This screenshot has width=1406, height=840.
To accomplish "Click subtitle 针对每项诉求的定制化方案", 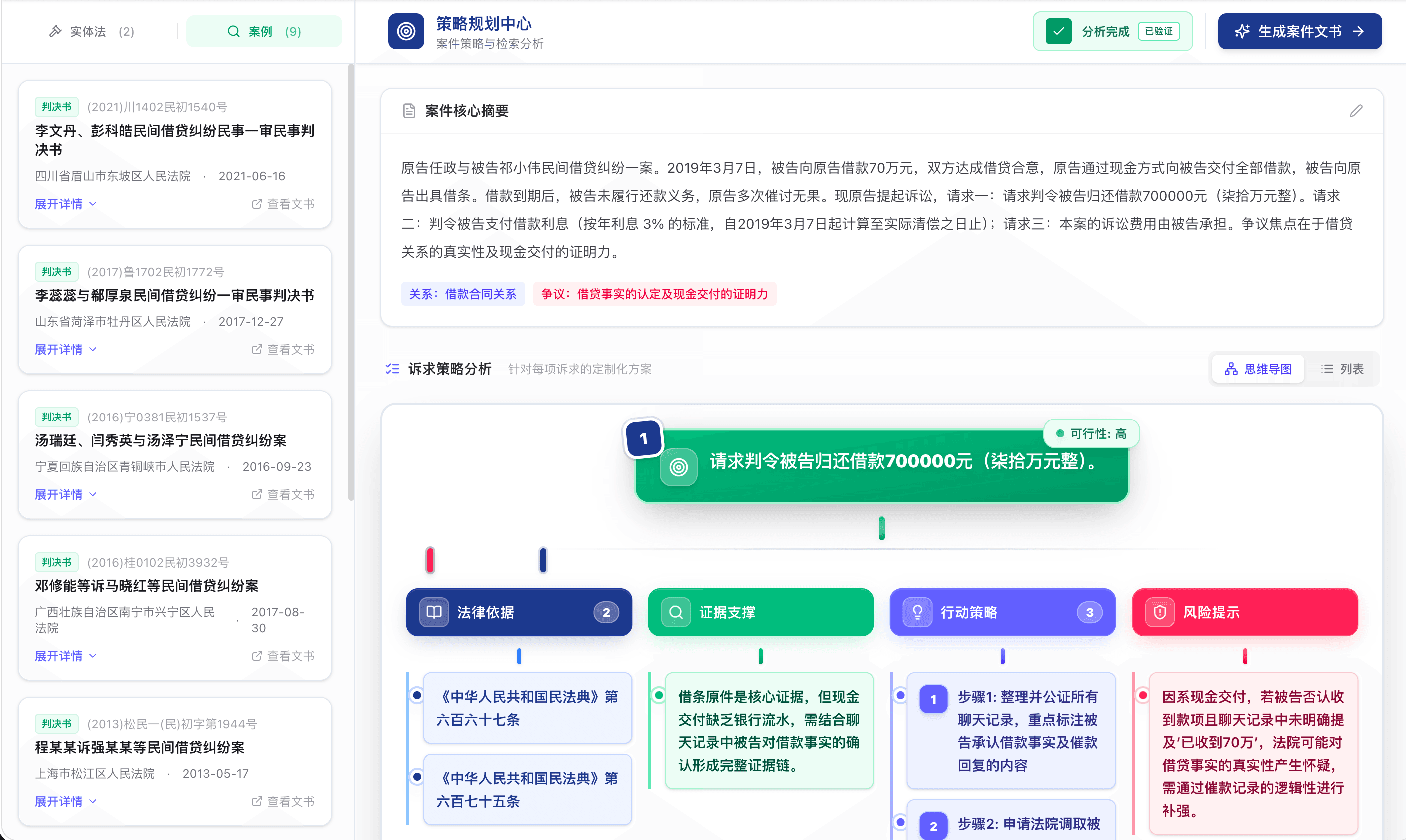I will (579, 369).
